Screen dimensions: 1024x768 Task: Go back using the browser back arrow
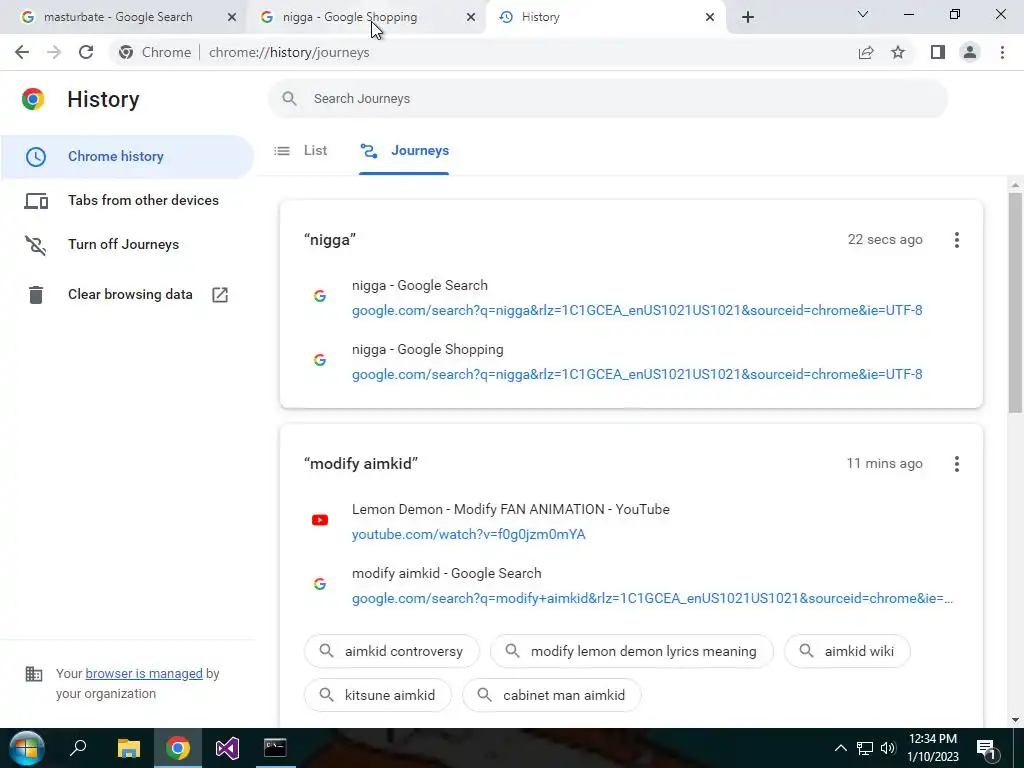[22, 52]
